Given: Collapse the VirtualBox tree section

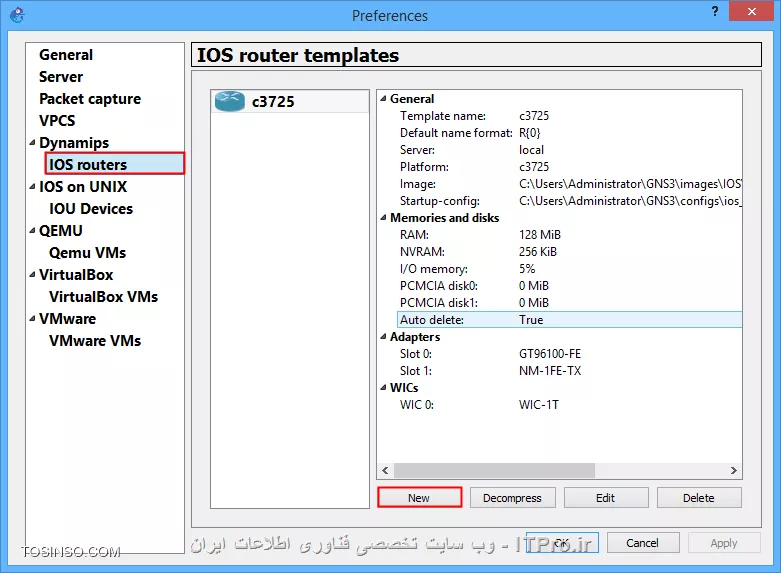Looking at the screenshot, I should coord(32,274).
